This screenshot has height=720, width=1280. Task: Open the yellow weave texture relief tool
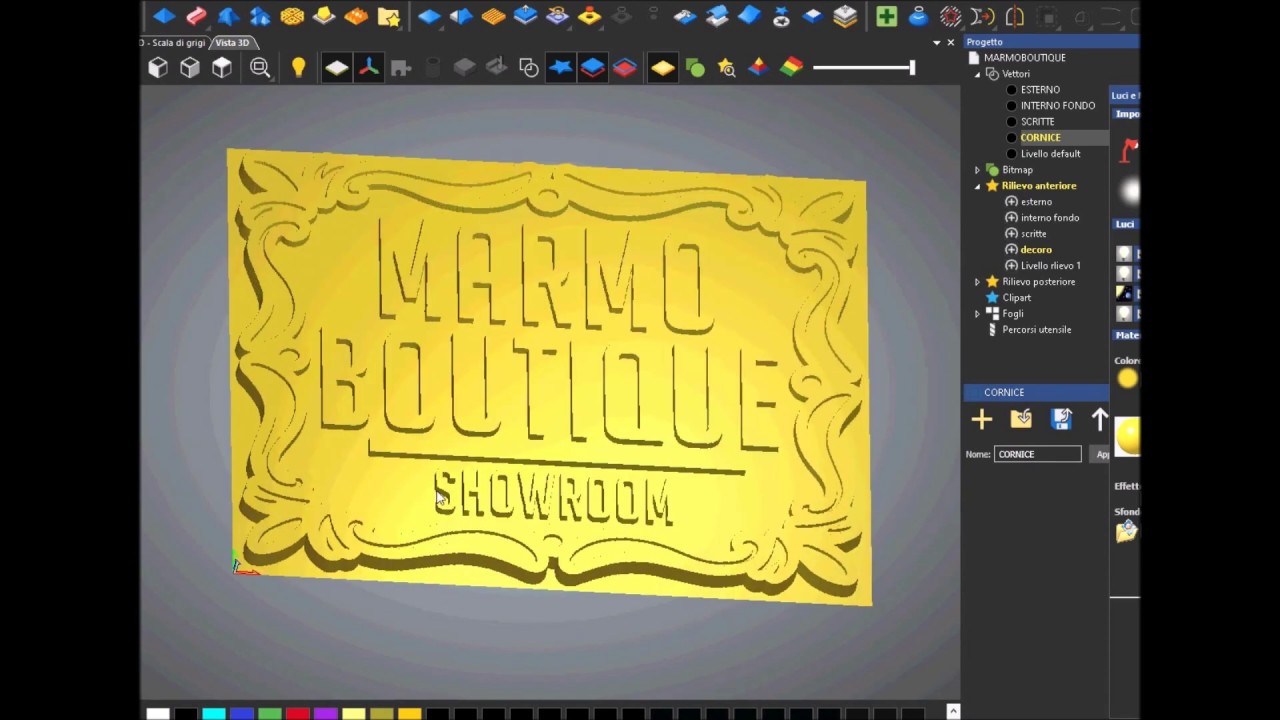[292, 16]
